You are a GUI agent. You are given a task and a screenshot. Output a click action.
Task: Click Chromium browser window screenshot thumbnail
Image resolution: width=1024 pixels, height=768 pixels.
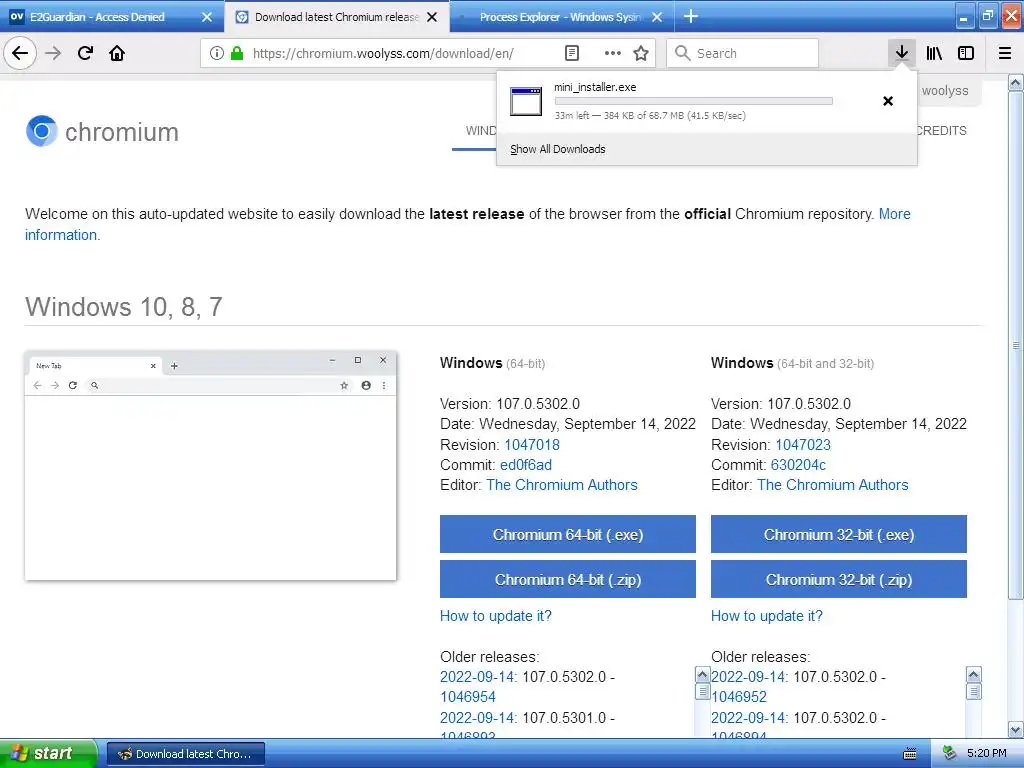[210, 466]
